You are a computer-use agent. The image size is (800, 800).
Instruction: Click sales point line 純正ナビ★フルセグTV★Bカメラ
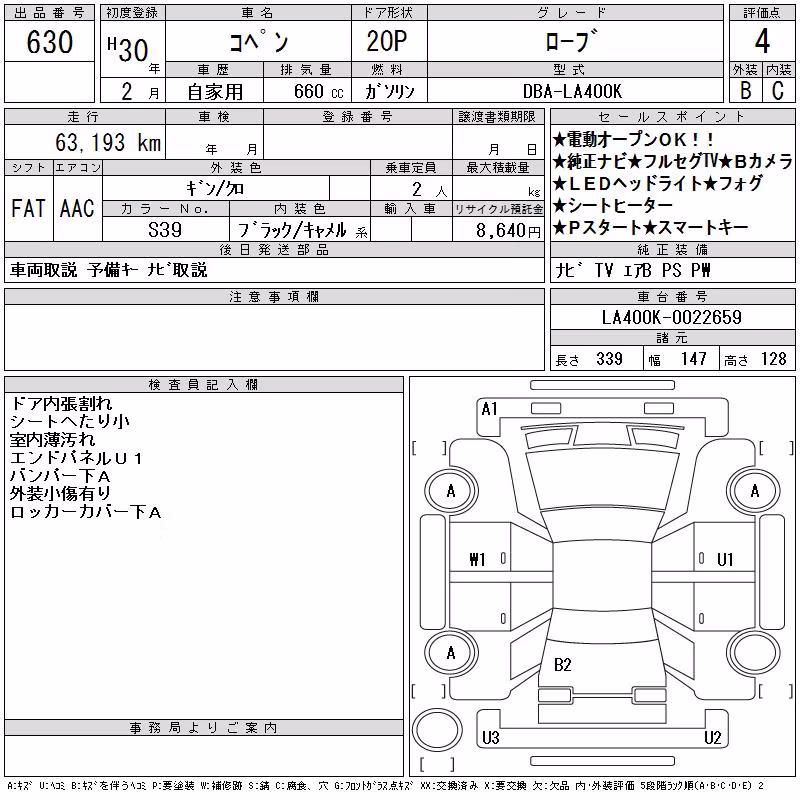click(672, 161)
